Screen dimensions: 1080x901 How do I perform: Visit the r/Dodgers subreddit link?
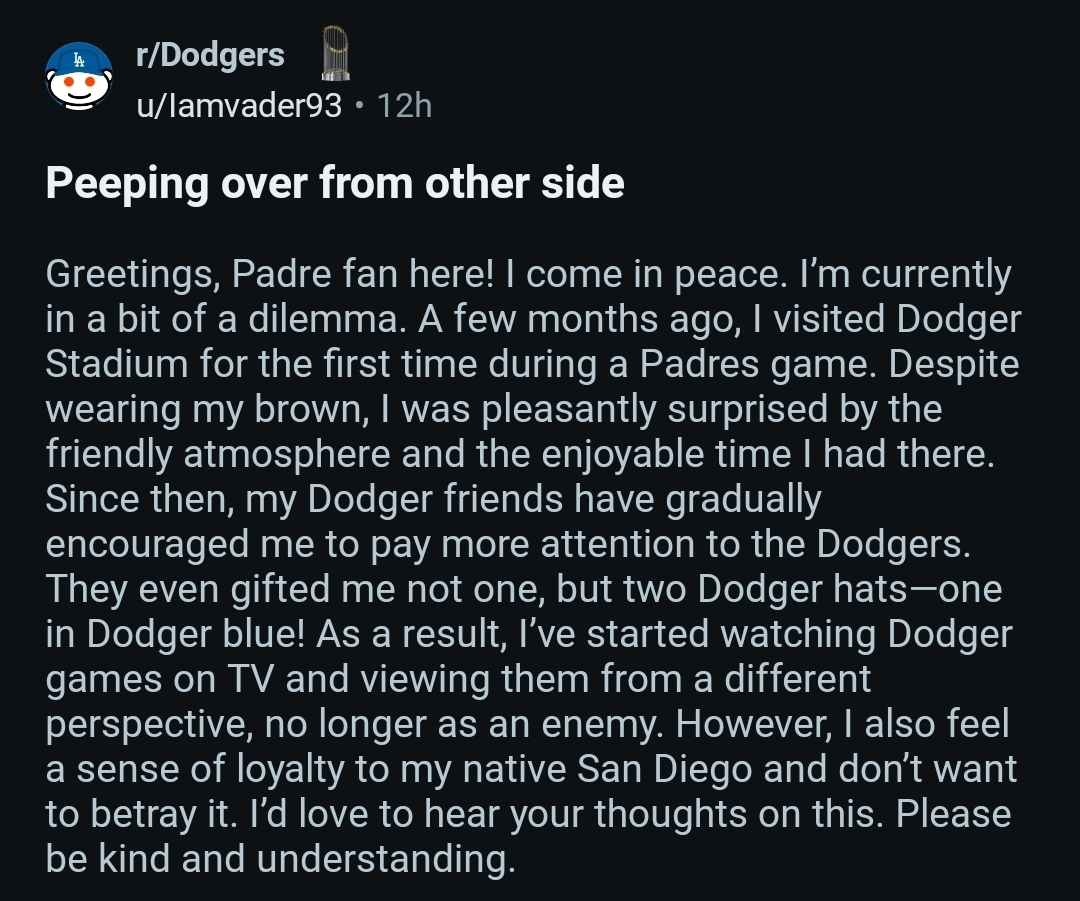210,55
